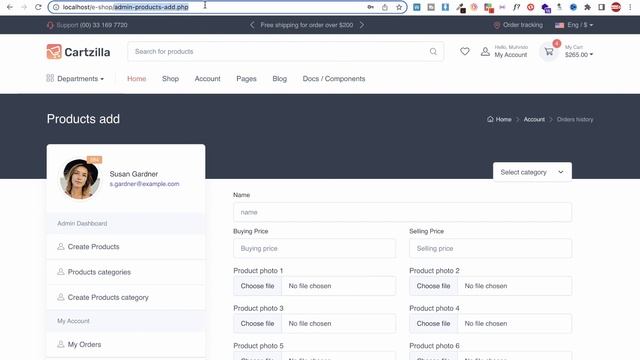This screenshot has height=360, width=640.
Task: Open the Docs / Components nav item
Action: (x=334, y=78)
